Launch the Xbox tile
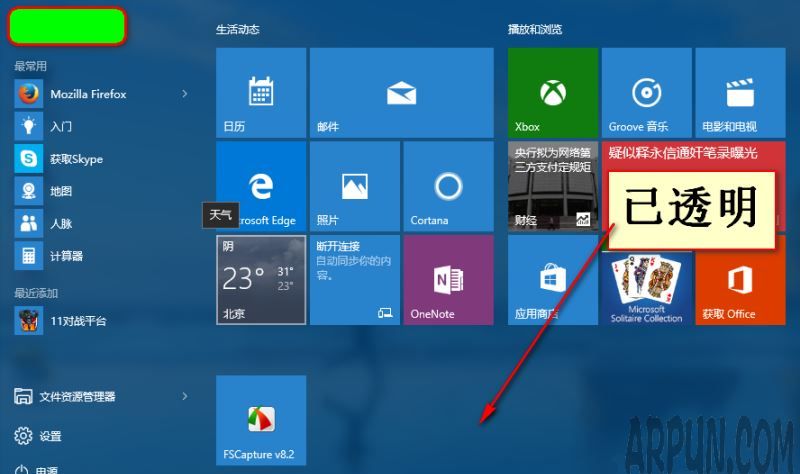Viewport: 800px width, 474px height. tap(553, 92)
